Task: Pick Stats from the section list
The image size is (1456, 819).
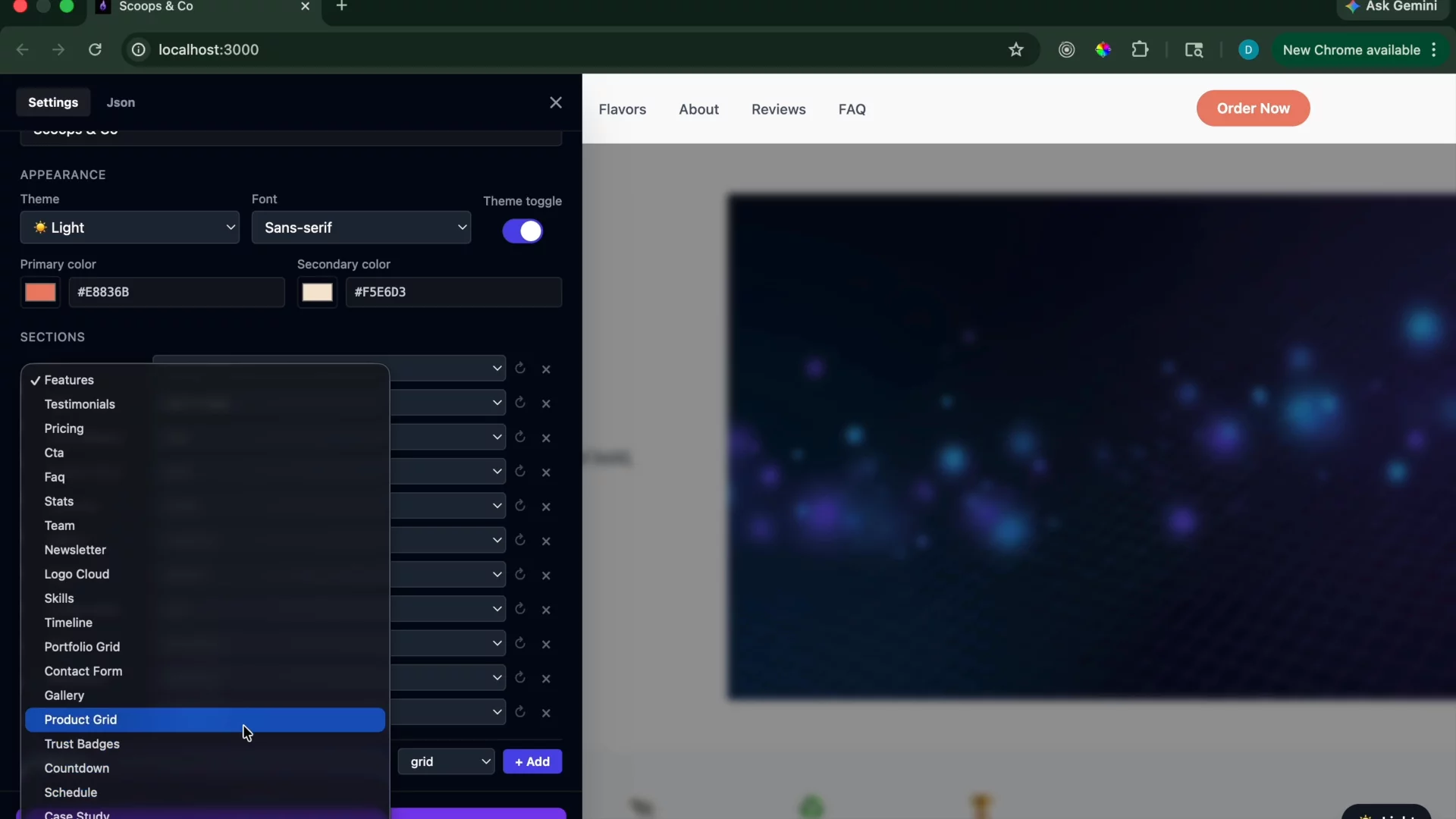Action: (205, 501)
